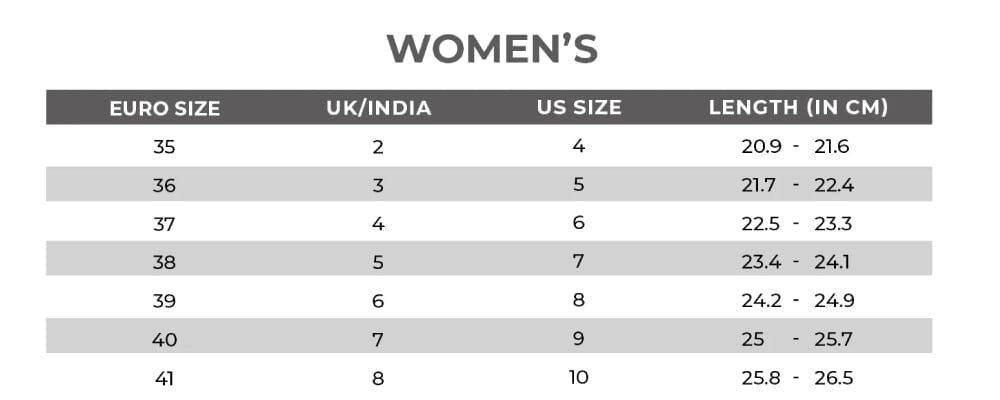Select Euro size 35 cell

point(165,147)
